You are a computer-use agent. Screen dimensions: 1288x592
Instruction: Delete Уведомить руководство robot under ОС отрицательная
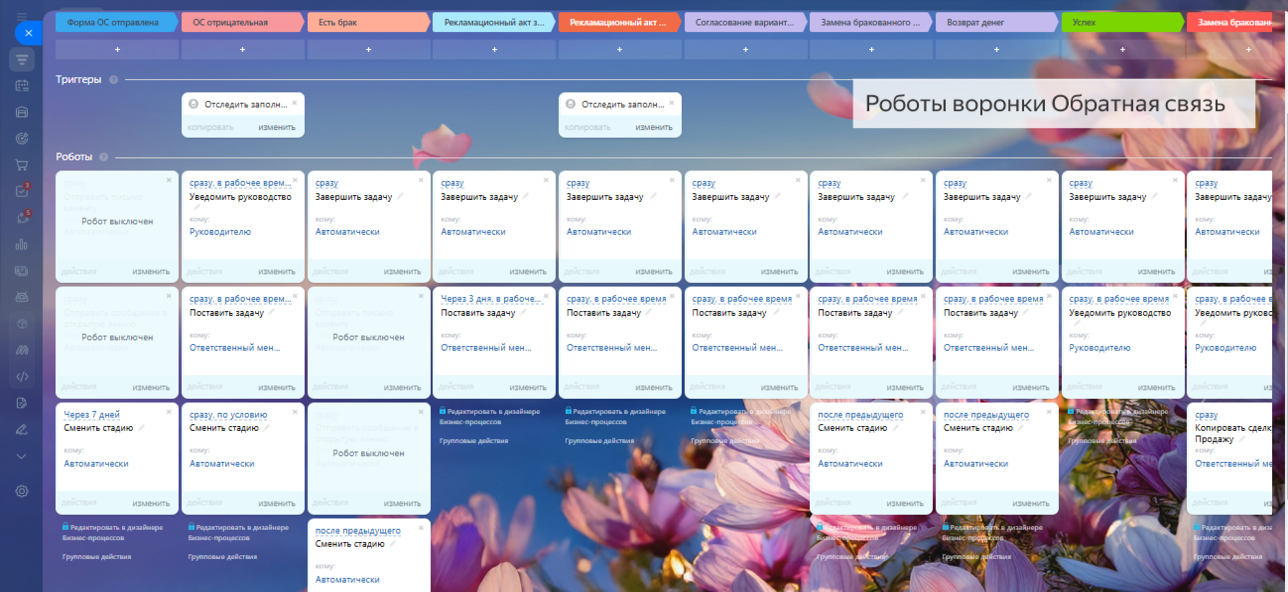coord(294,180)
